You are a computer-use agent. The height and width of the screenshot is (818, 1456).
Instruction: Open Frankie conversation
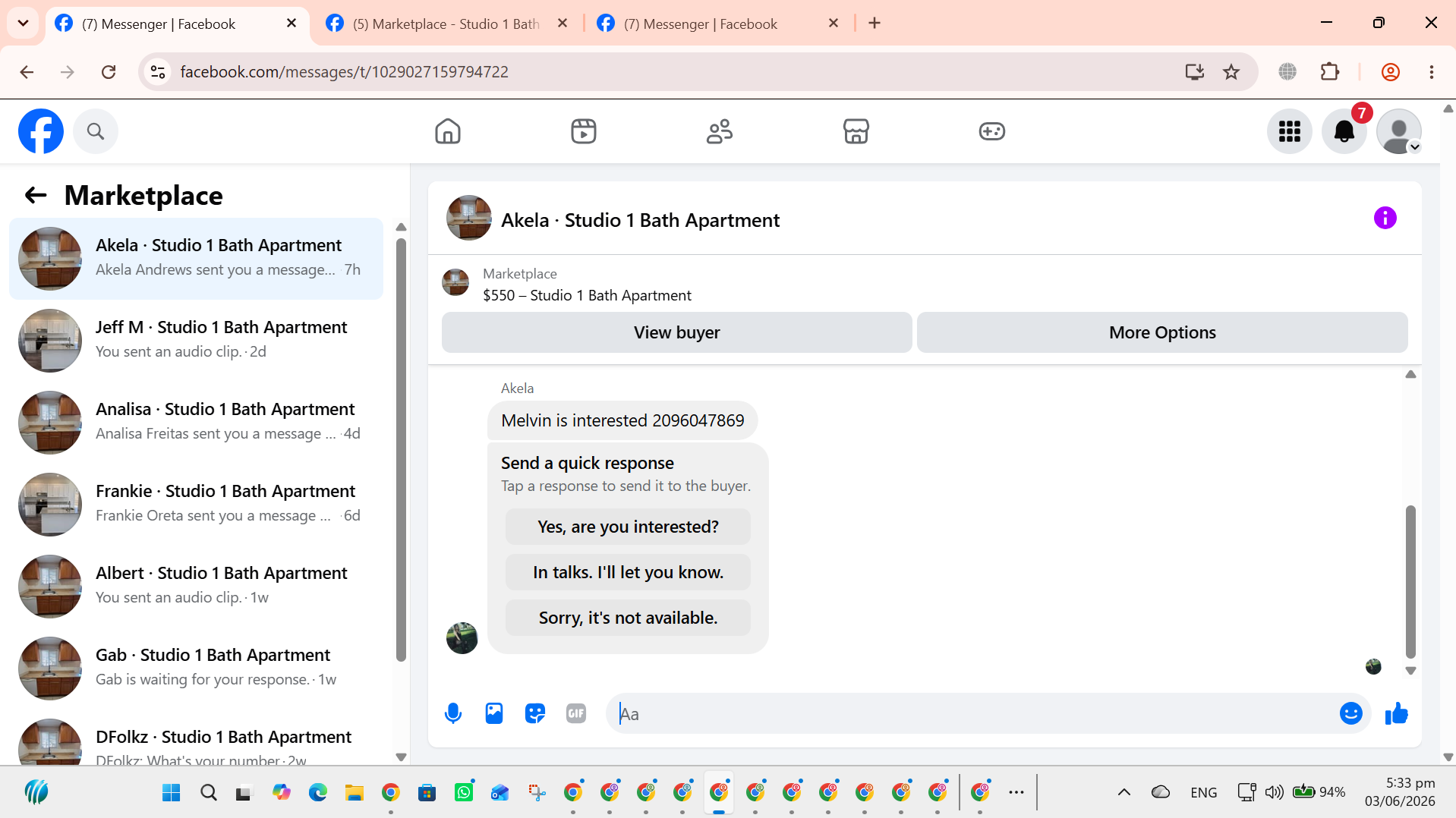(197, 504)
